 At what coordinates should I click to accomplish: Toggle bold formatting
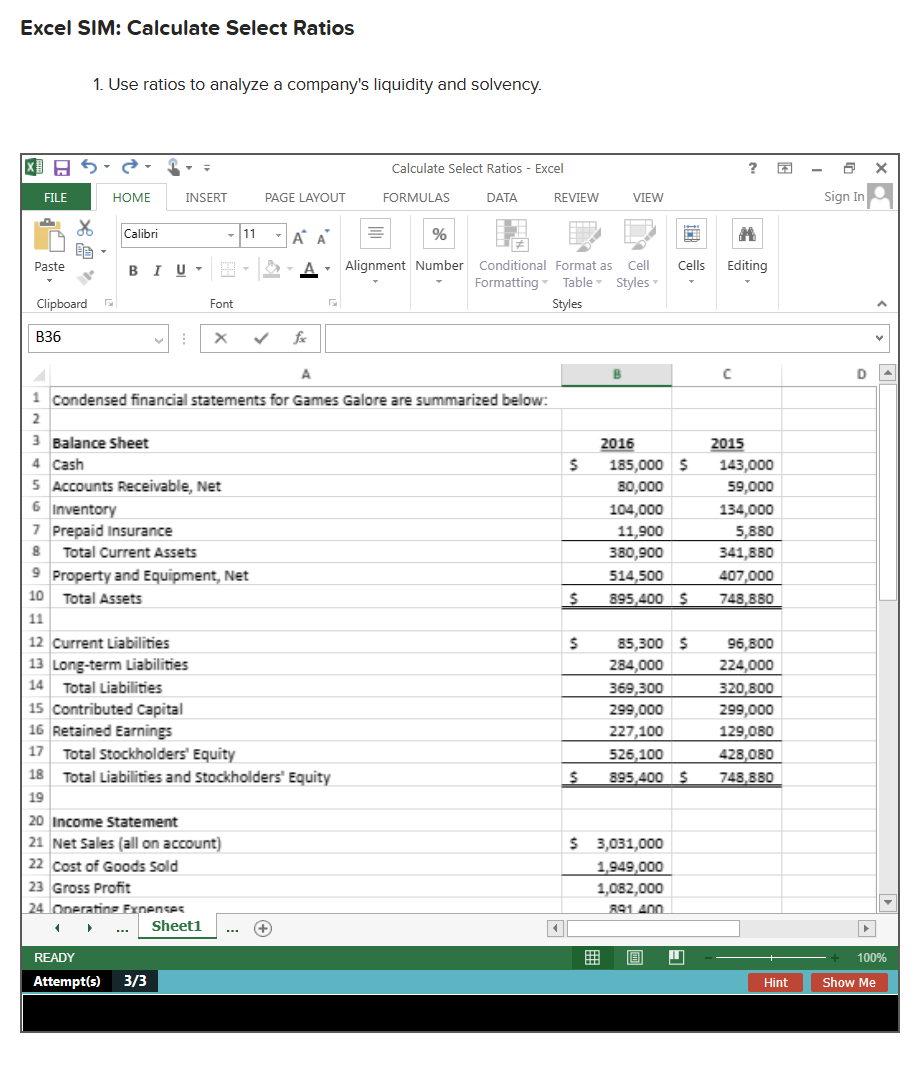coord(132,270)
